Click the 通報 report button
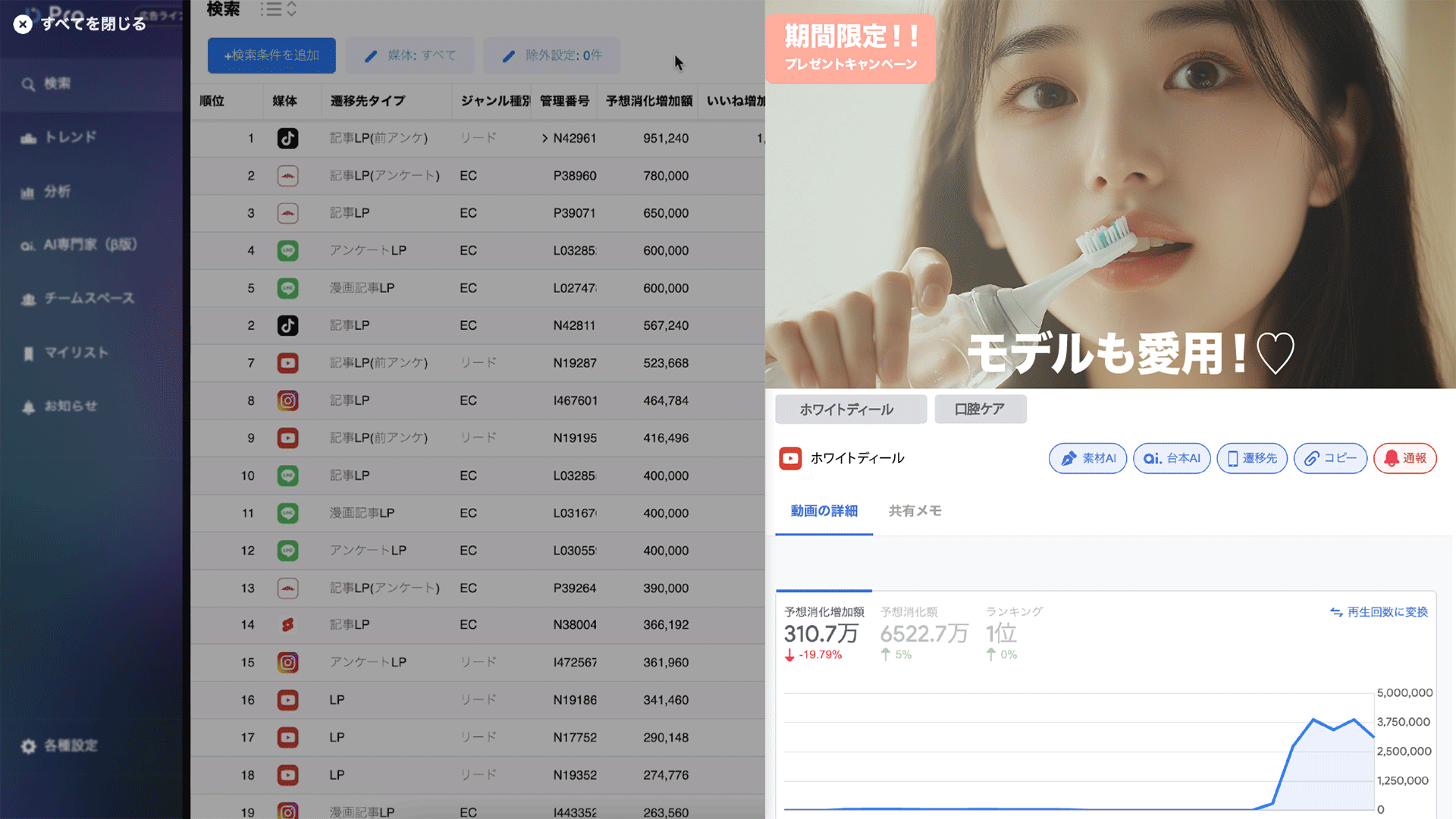The image size is (1456, 819). tap(1404, 458)
